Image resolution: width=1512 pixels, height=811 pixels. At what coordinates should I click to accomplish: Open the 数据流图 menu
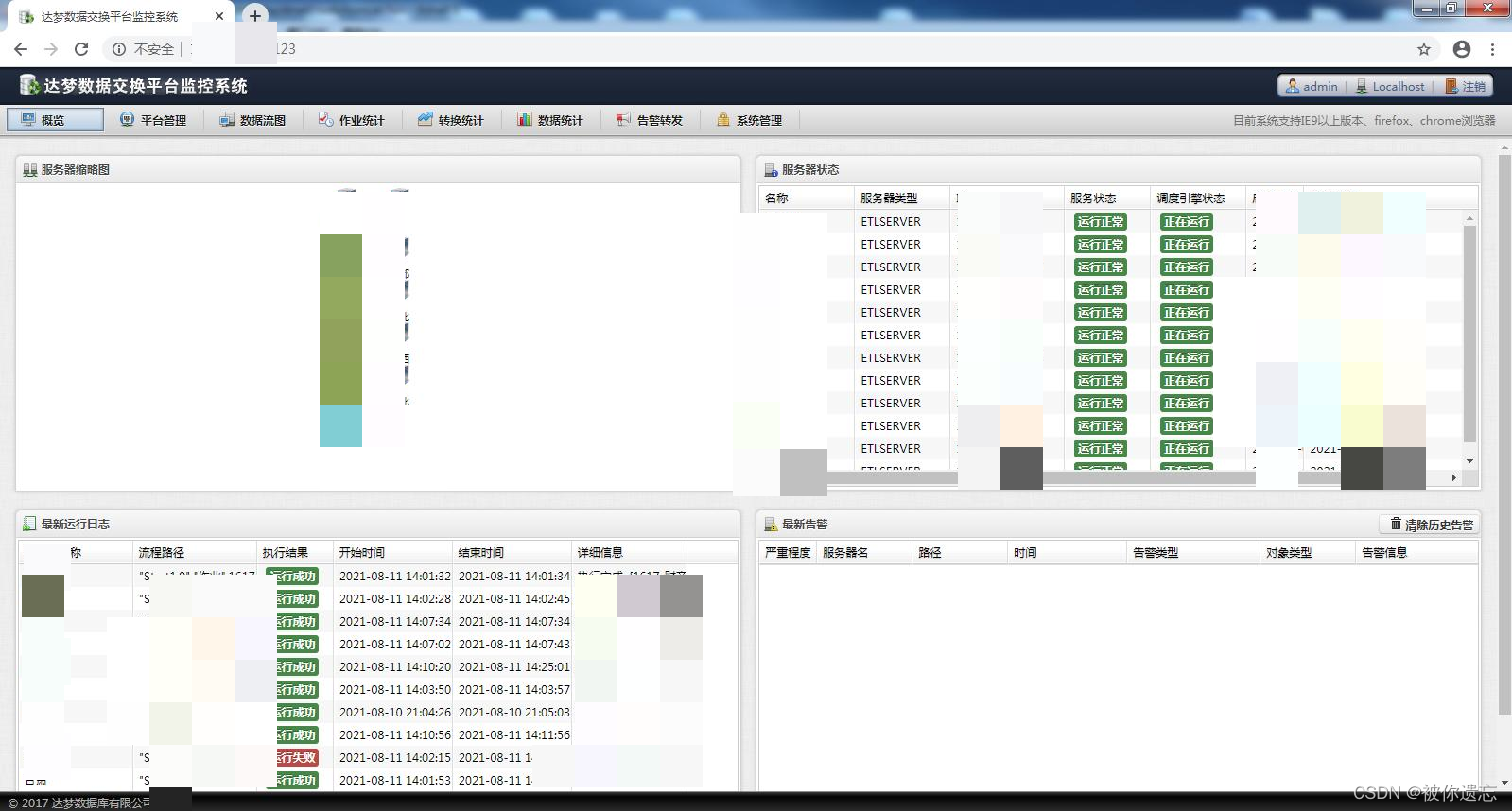[252, 120]
